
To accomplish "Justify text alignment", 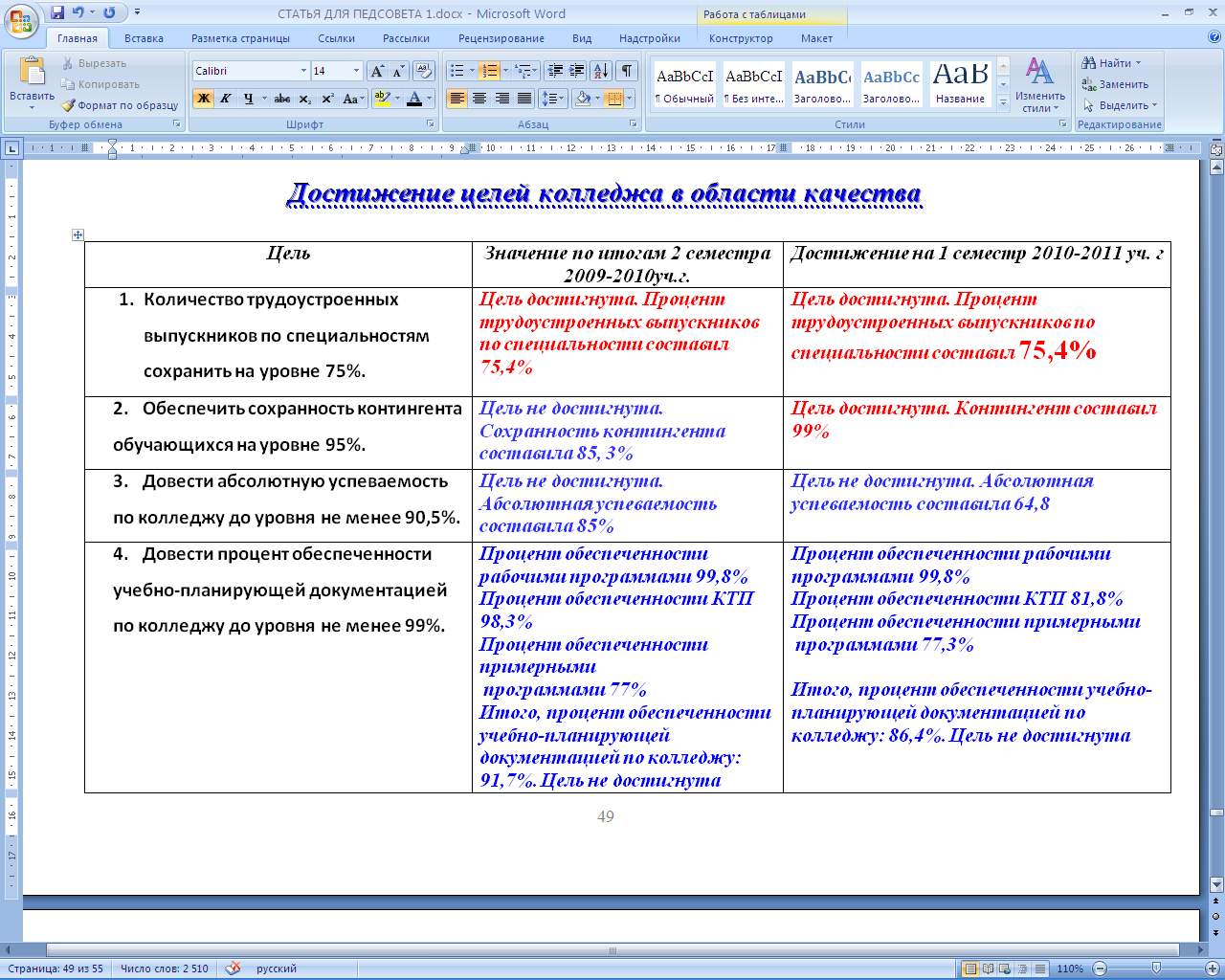I will point(524,99).
